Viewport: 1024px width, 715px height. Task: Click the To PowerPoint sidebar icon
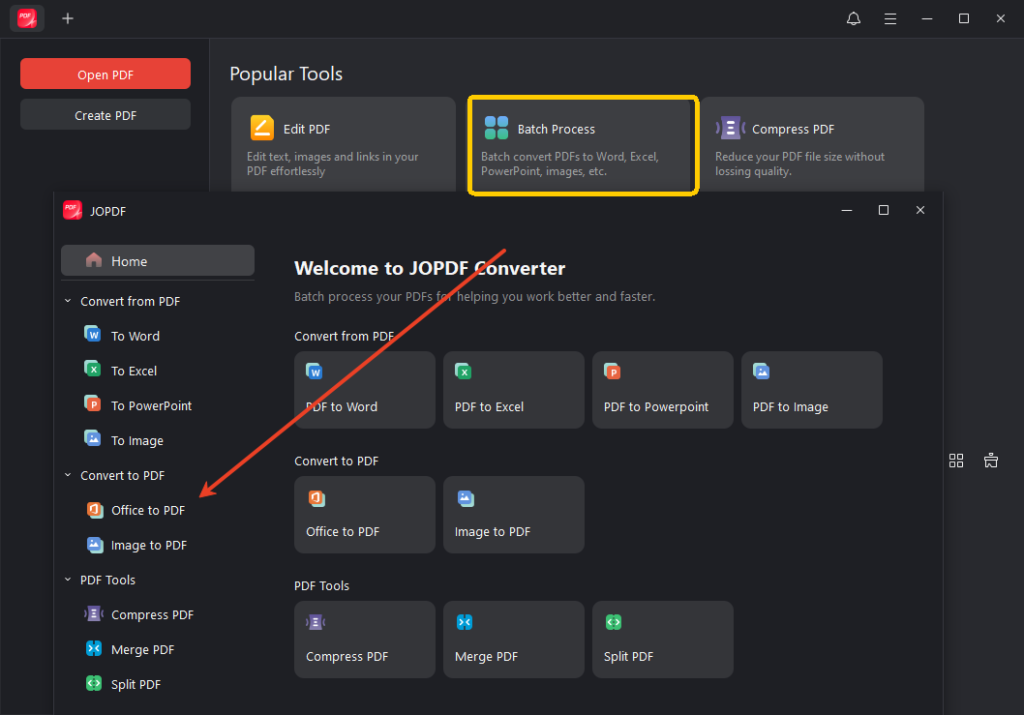click(93, 405)
